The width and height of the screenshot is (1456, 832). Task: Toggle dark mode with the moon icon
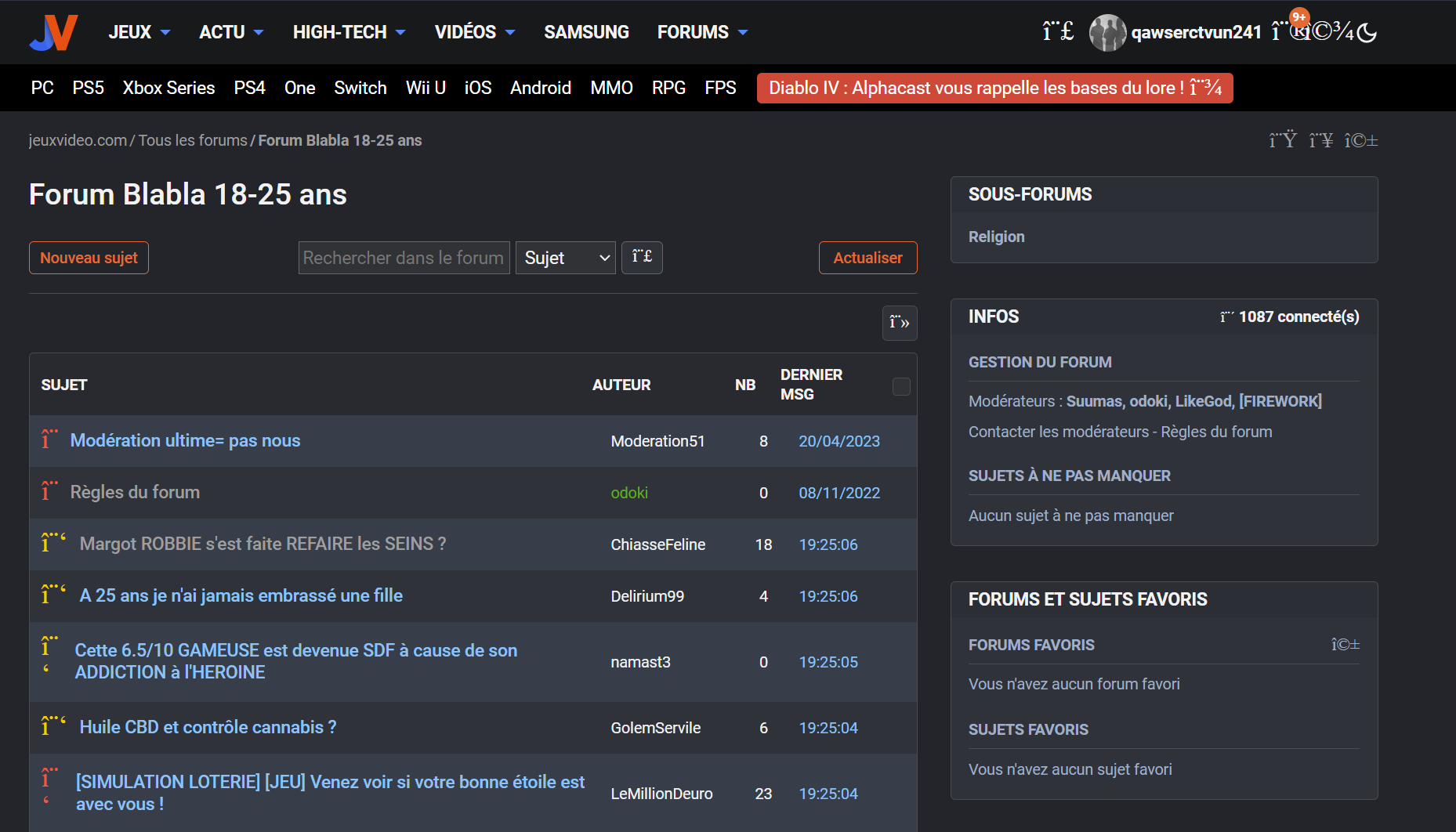pyautogui.click(x=1367, y=32)
